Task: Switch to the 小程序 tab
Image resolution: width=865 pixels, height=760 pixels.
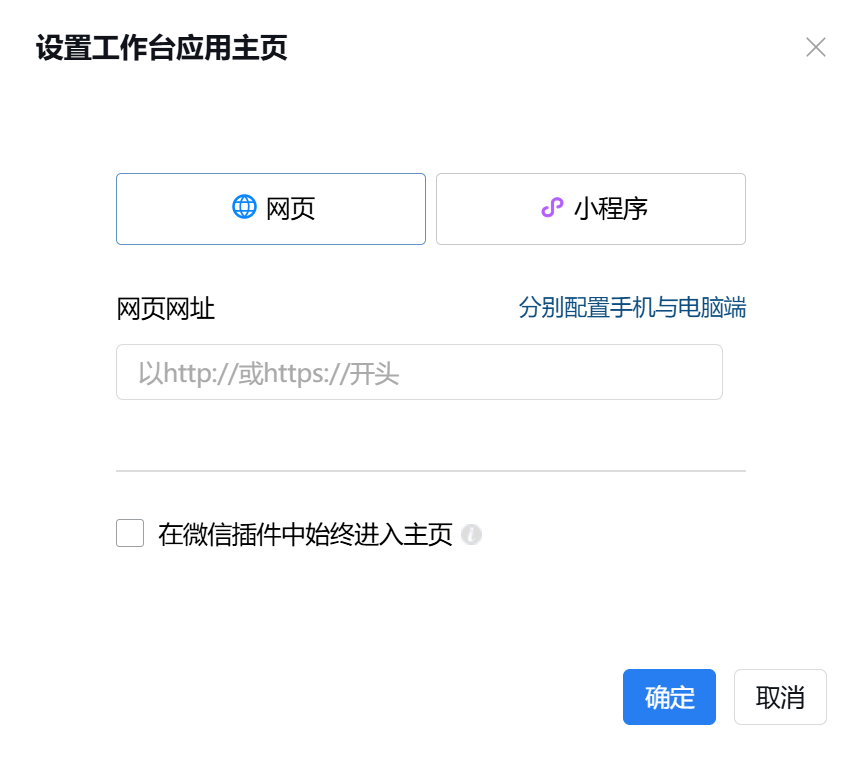Action: pyautogui.click(x=590, y=209)
